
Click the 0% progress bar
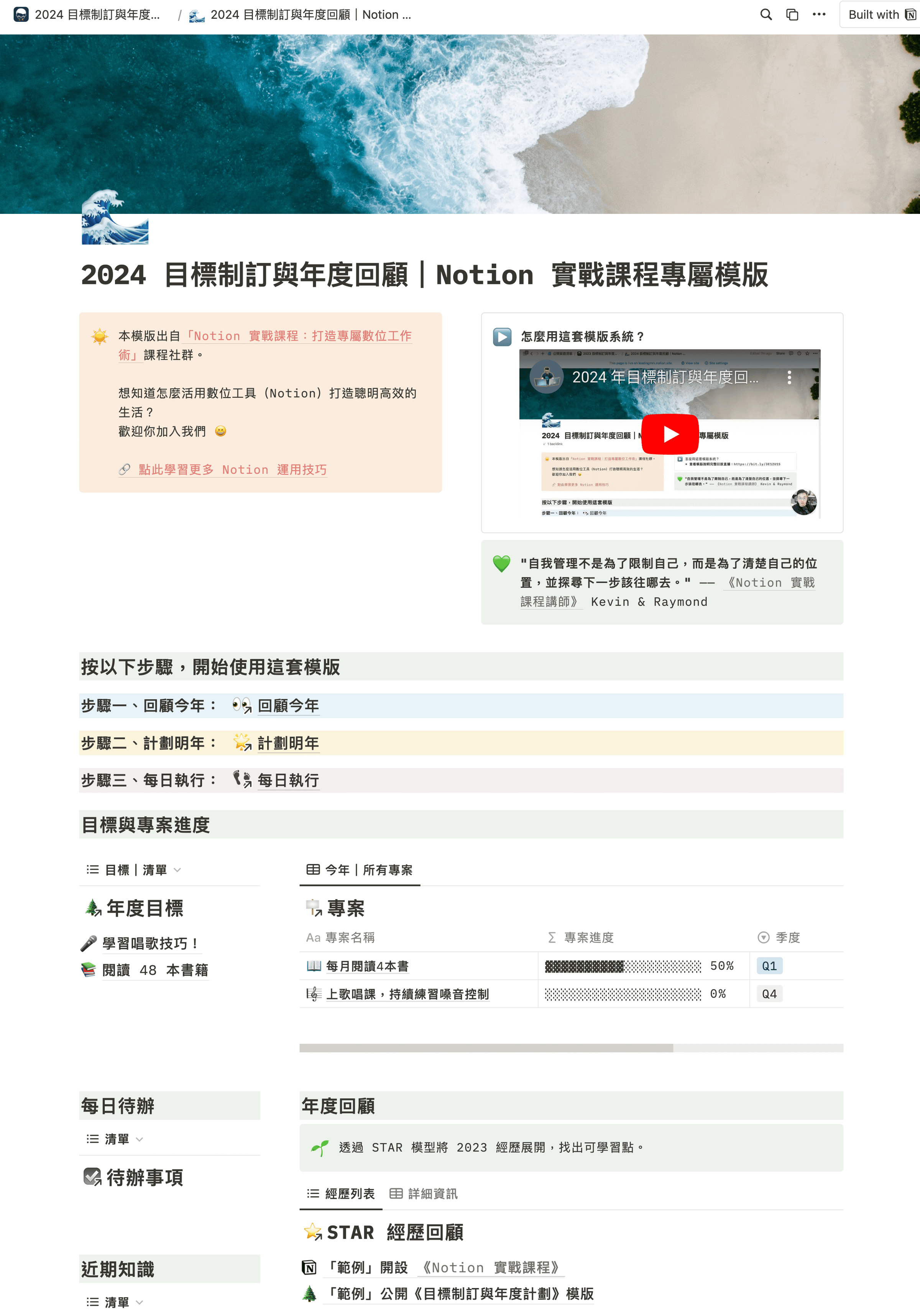pos(623,994)
